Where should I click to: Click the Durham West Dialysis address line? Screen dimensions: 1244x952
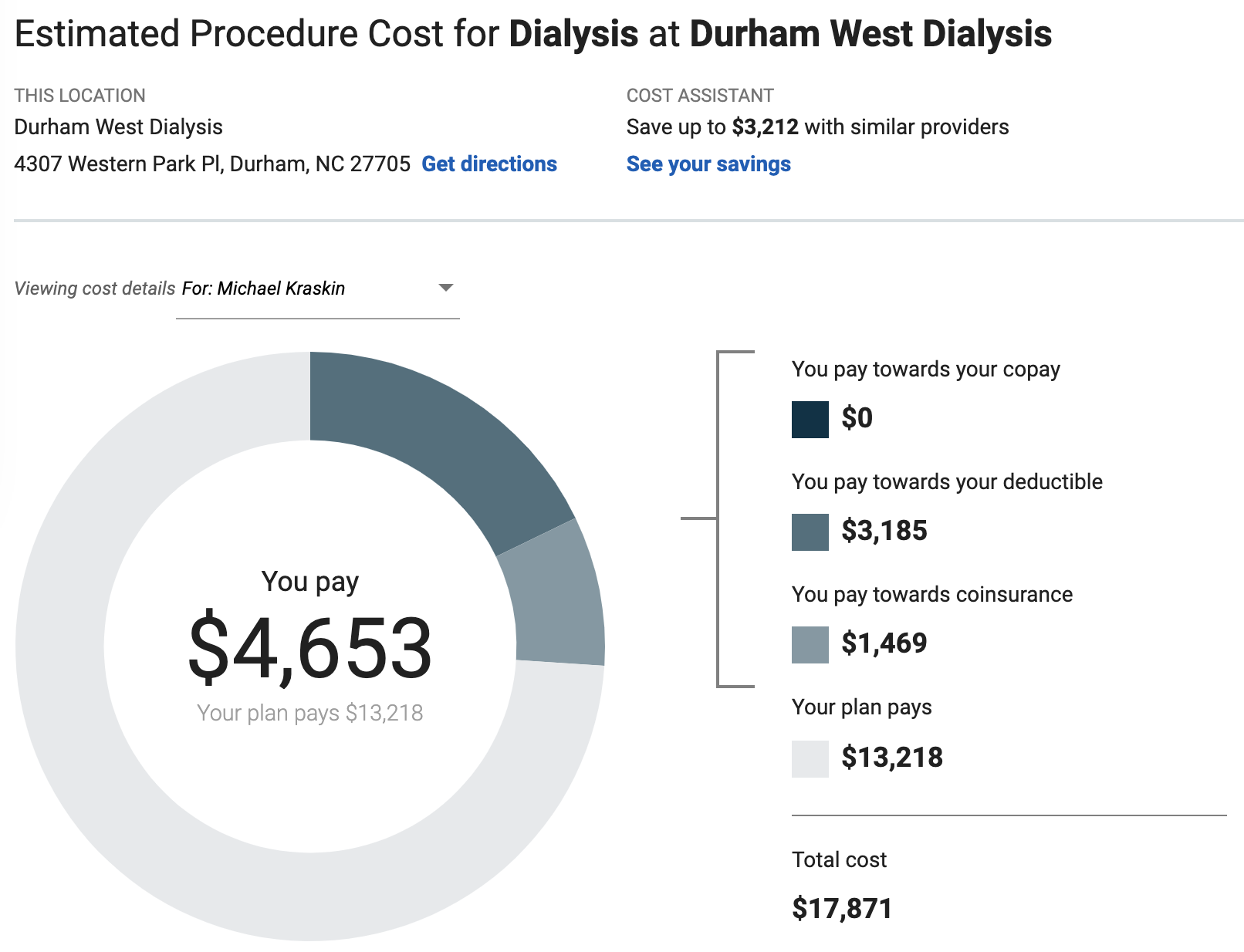(x=210, y=164)
